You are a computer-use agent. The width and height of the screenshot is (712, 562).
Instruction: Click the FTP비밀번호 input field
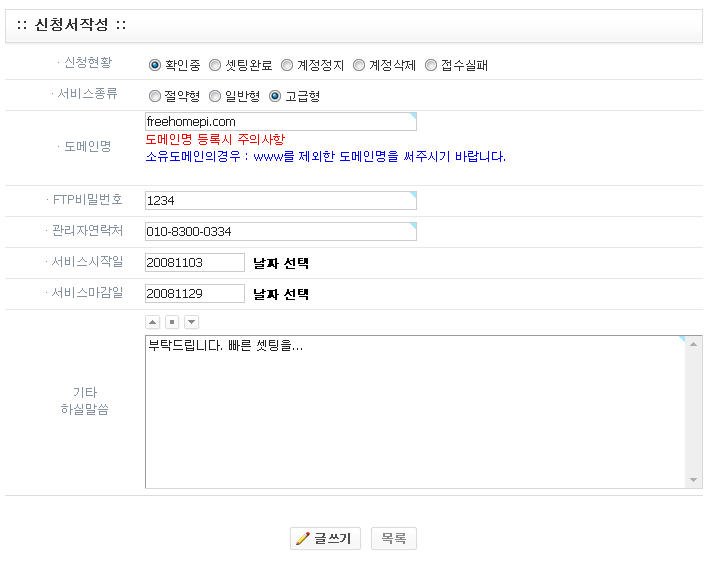(281, 201)
